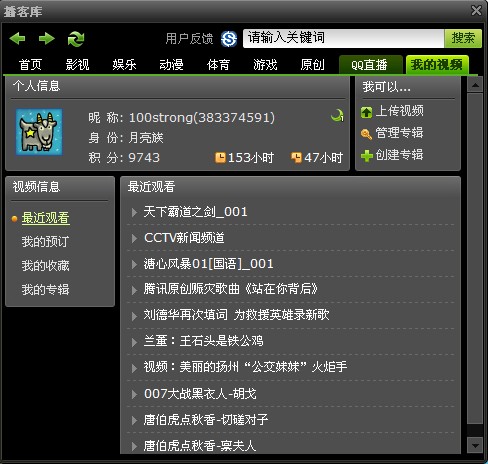Go back with the green left arrow
488x464 pixels.
[17, 39]
